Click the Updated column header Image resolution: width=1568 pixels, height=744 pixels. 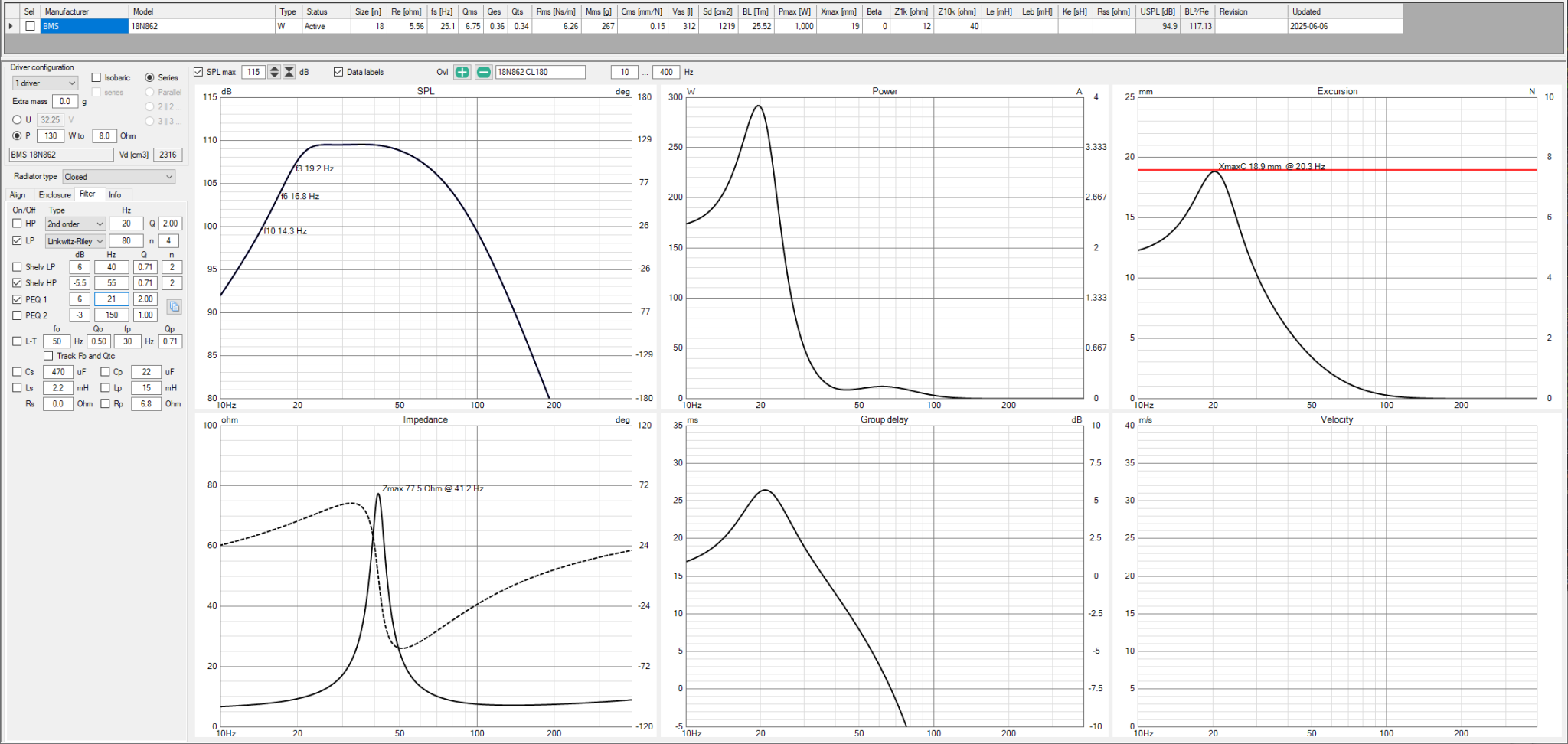pyautogui.click(x=1345, y=11)
